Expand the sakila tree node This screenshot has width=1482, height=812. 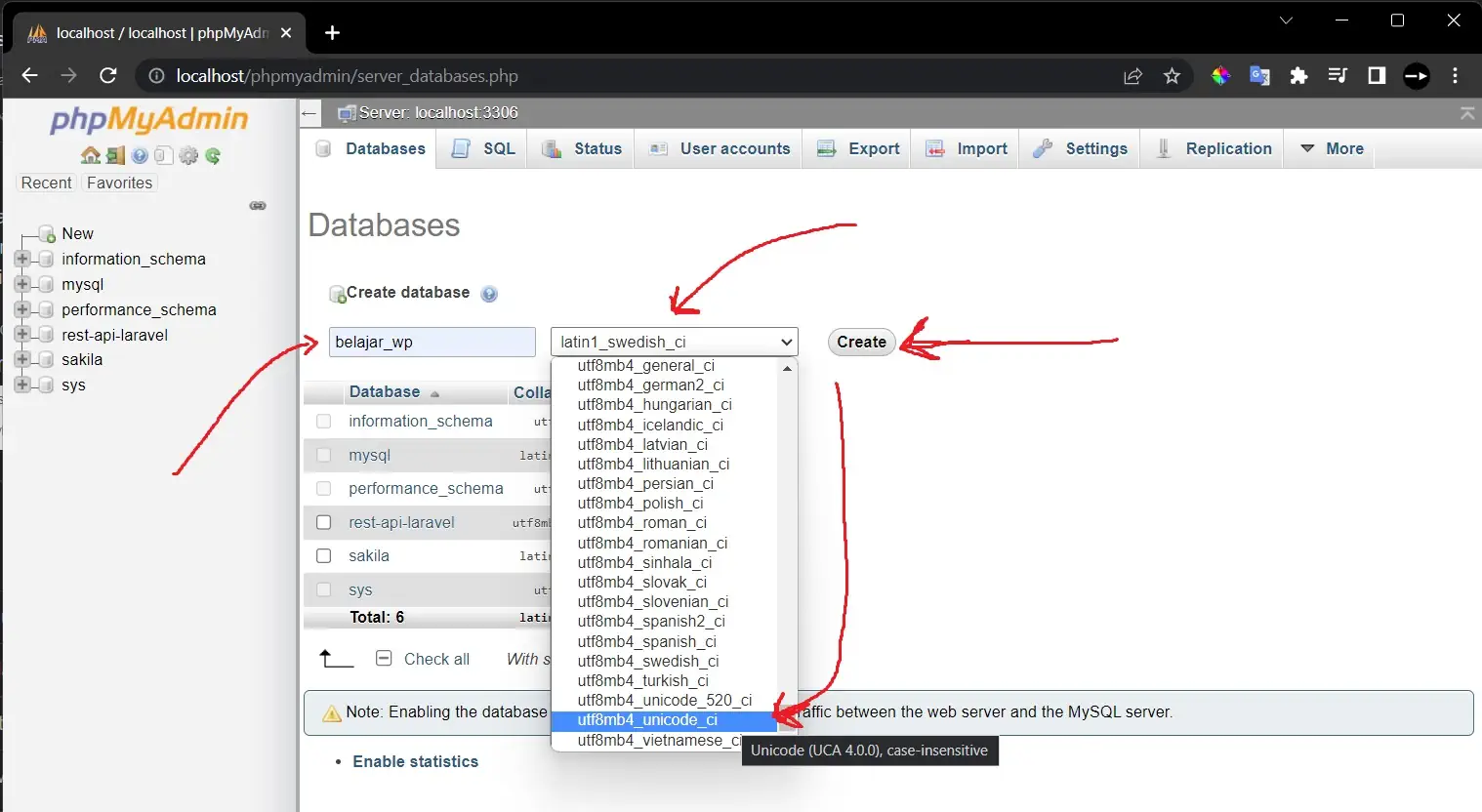[22, 360]
